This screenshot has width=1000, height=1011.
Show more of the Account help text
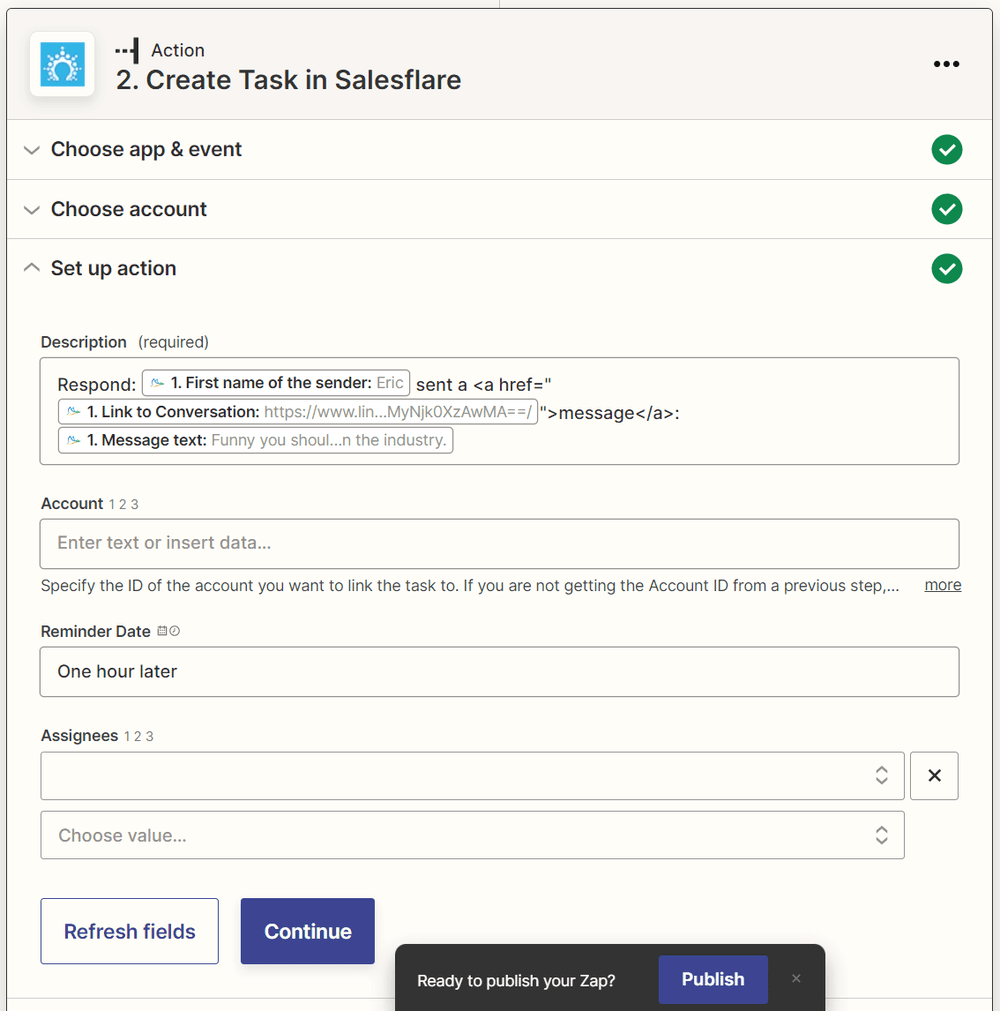tap(943, 585)
